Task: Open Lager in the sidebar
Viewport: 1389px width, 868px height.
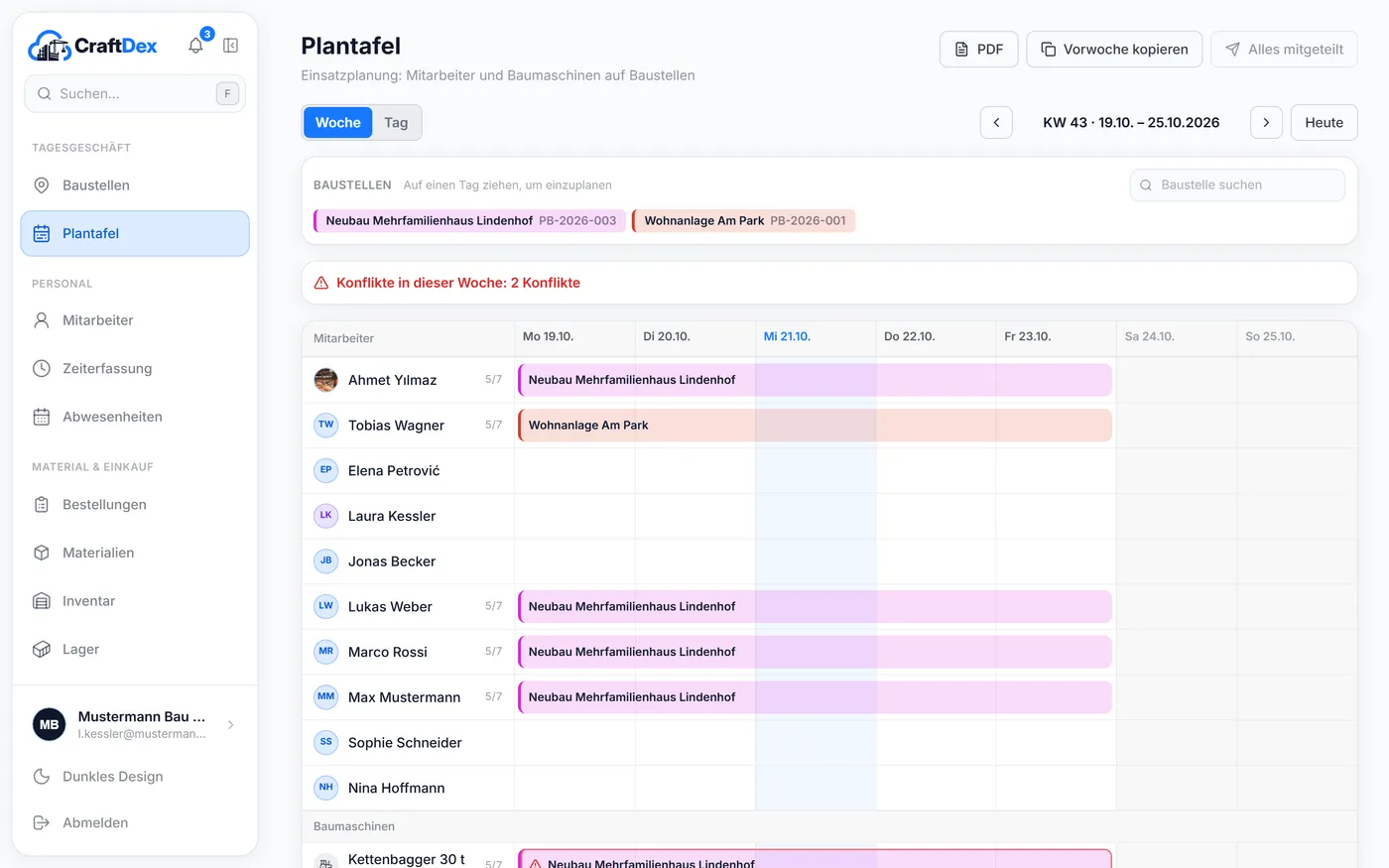Action: 135,650
